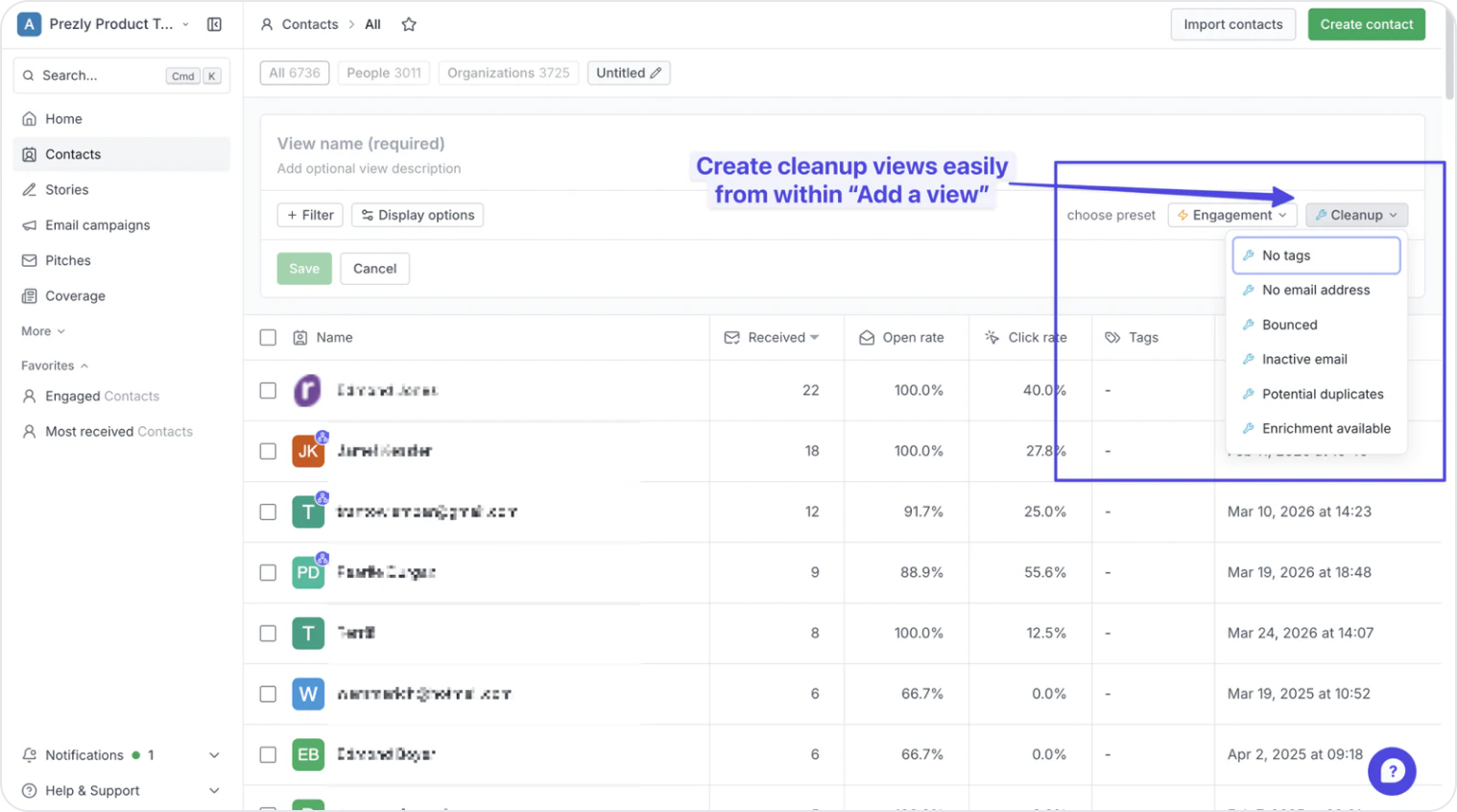Click the W contact avatar

click(308, 694)
